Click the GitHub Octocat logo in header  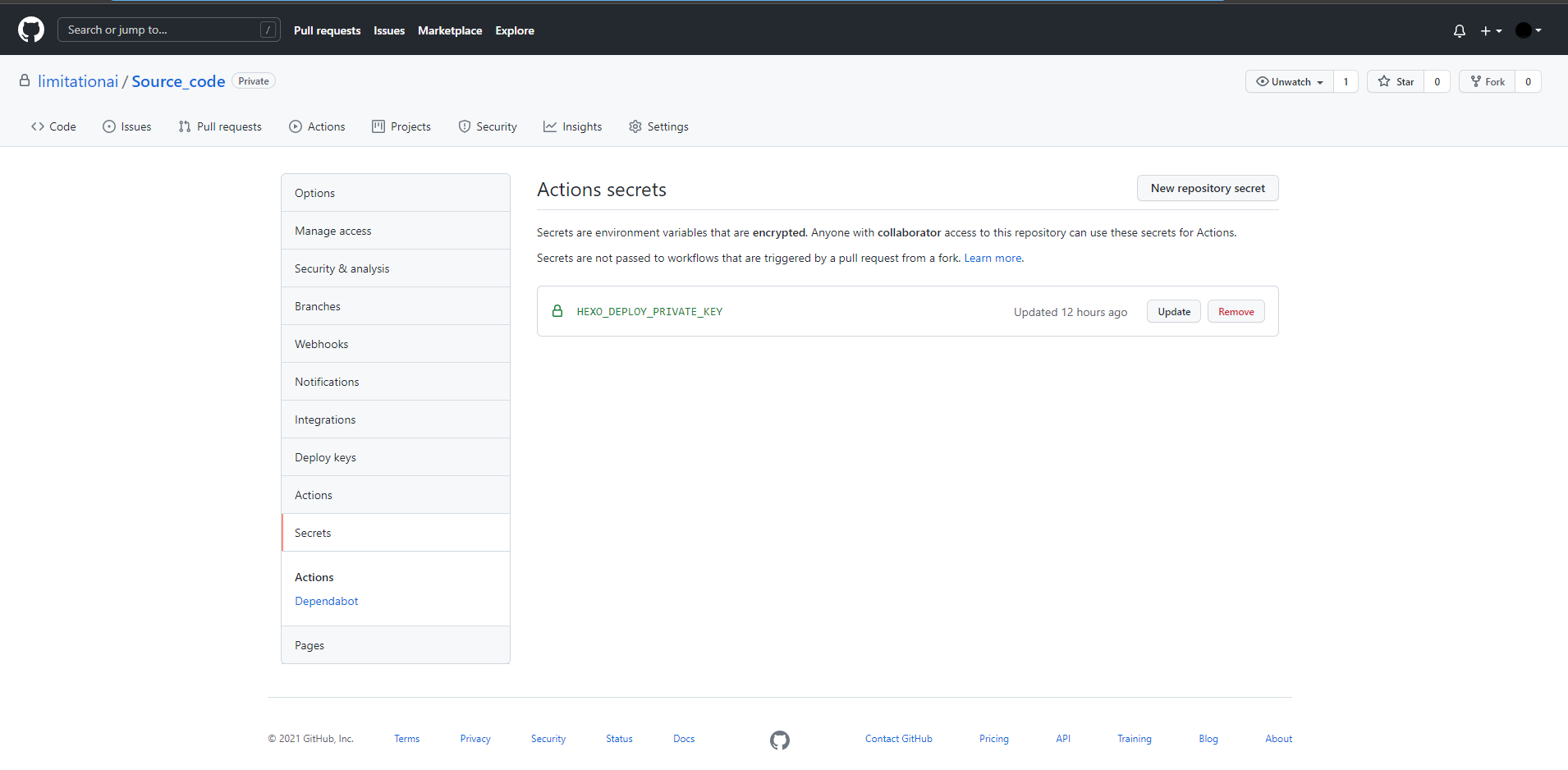[x=31, y=30]
